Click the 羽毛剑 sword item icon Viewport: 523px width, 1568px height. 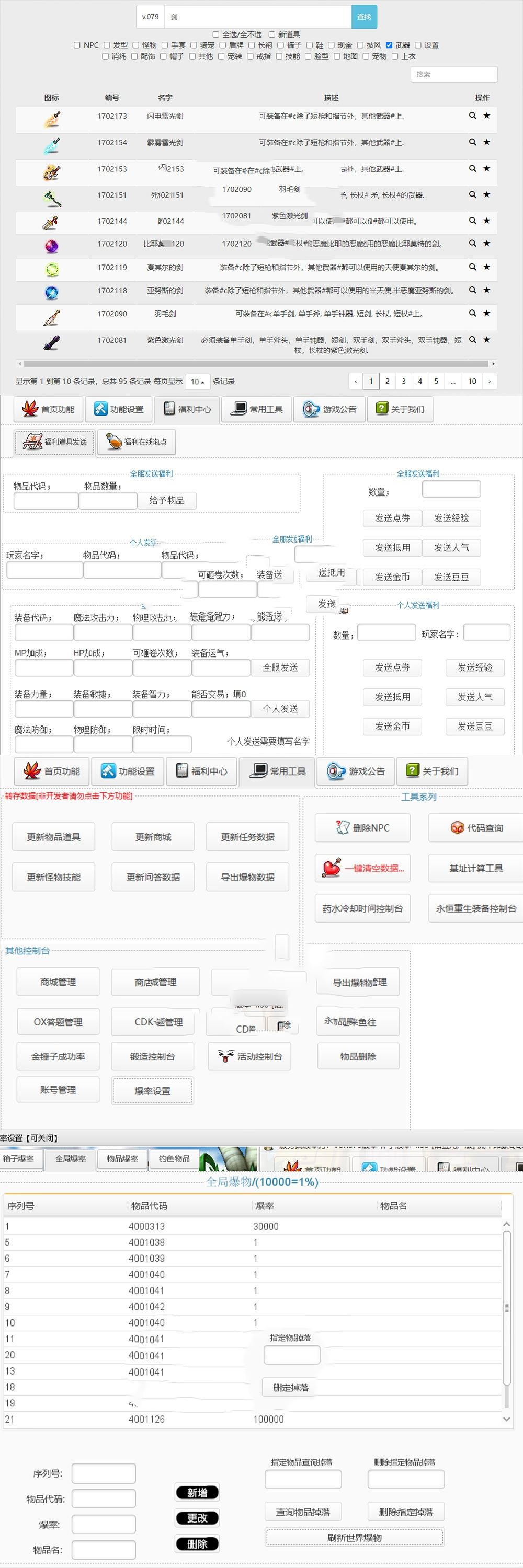[51, 317]
